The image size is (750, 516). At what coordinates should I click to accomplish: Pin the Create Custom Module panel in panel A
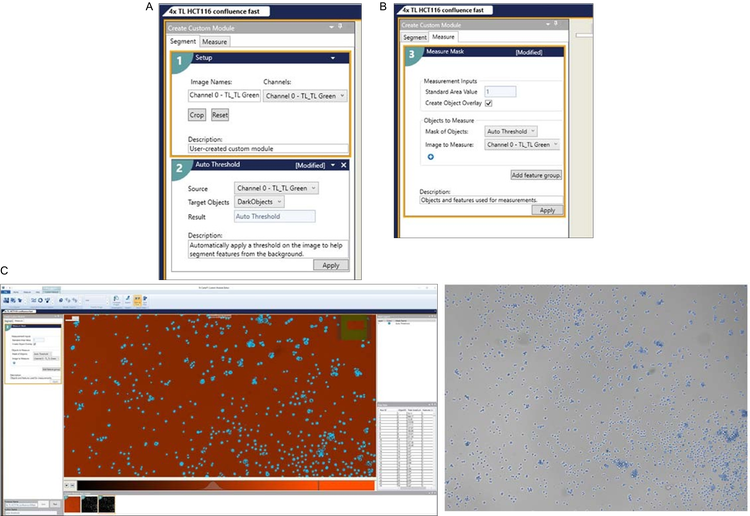click(340, 27)
